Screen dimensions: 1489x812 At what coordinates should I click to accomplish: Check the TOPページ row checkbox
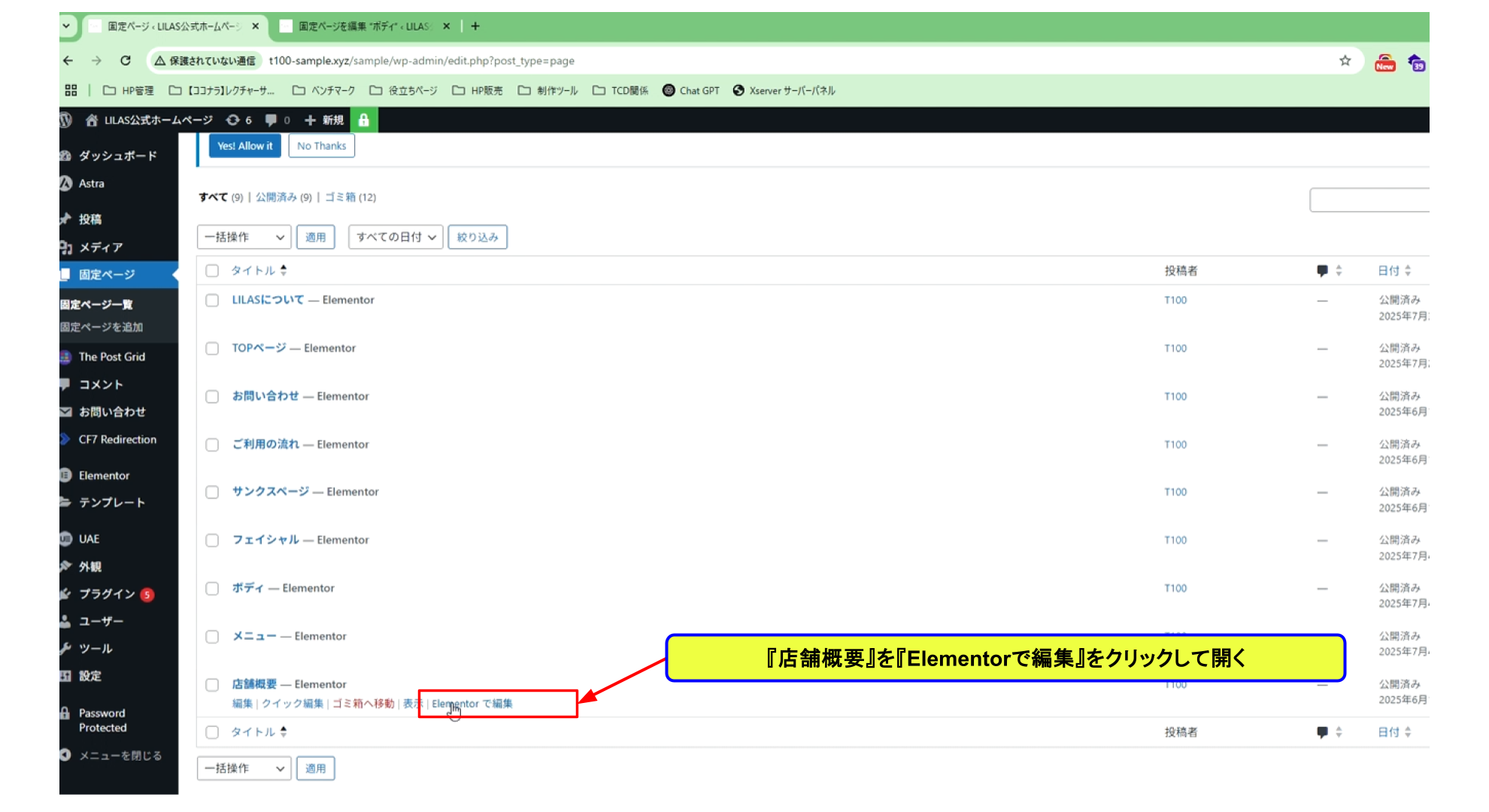coord(212,349)
